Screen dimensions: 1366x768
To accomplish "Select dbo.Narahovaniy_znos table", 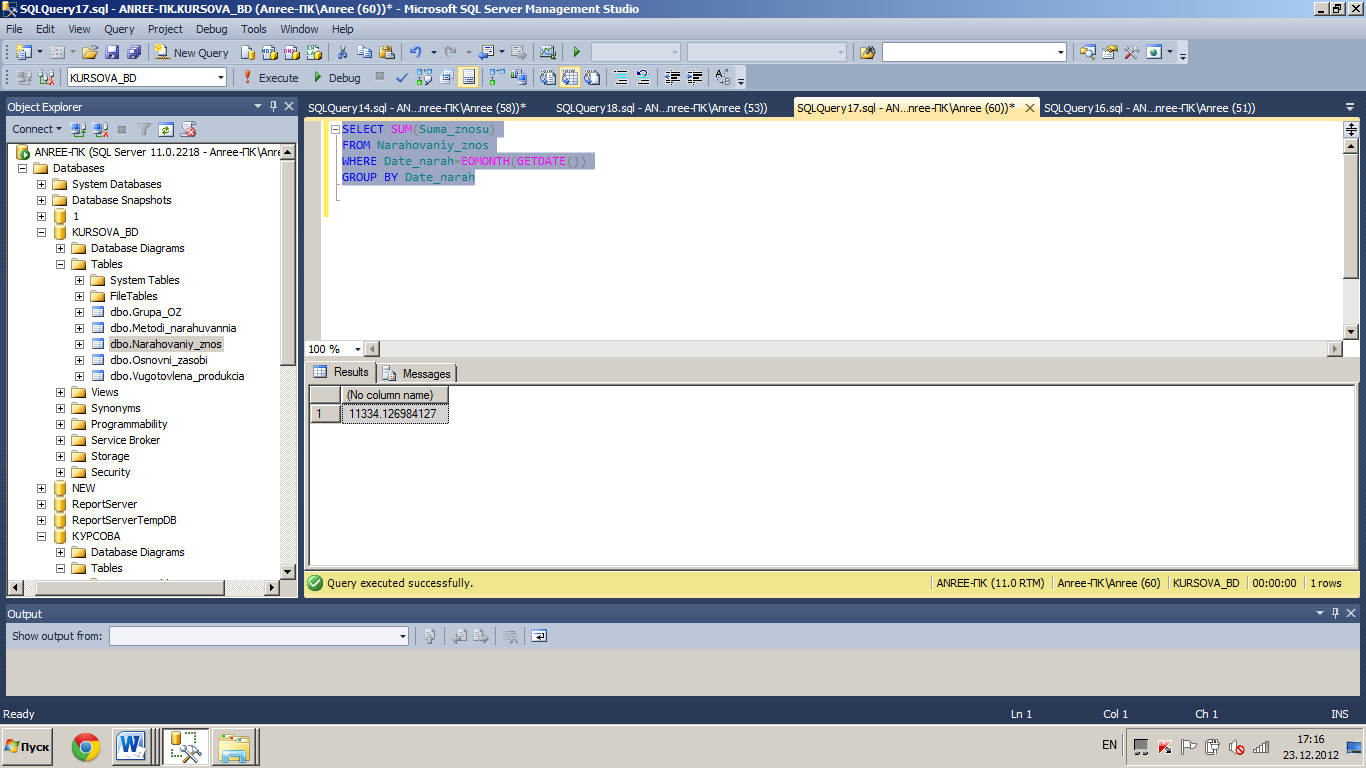I will click(166, 344).
